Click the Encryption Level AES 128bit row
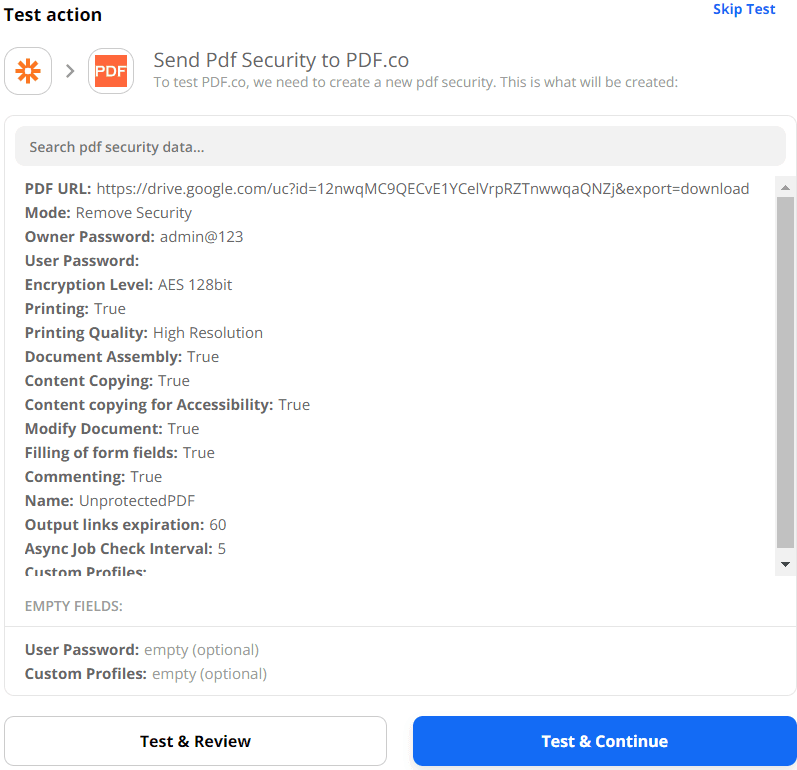Viewport: 797px width, 770px height. (128, 285)
